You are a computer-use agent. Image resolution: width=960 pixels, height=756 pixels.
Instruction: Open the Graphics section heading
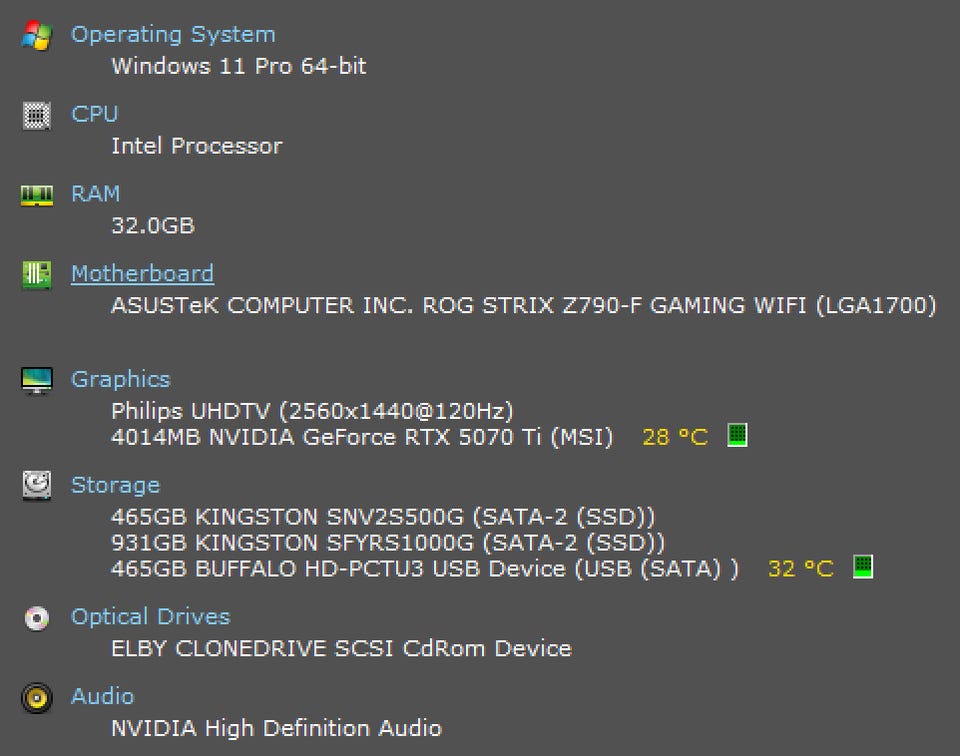pos(120,379)
